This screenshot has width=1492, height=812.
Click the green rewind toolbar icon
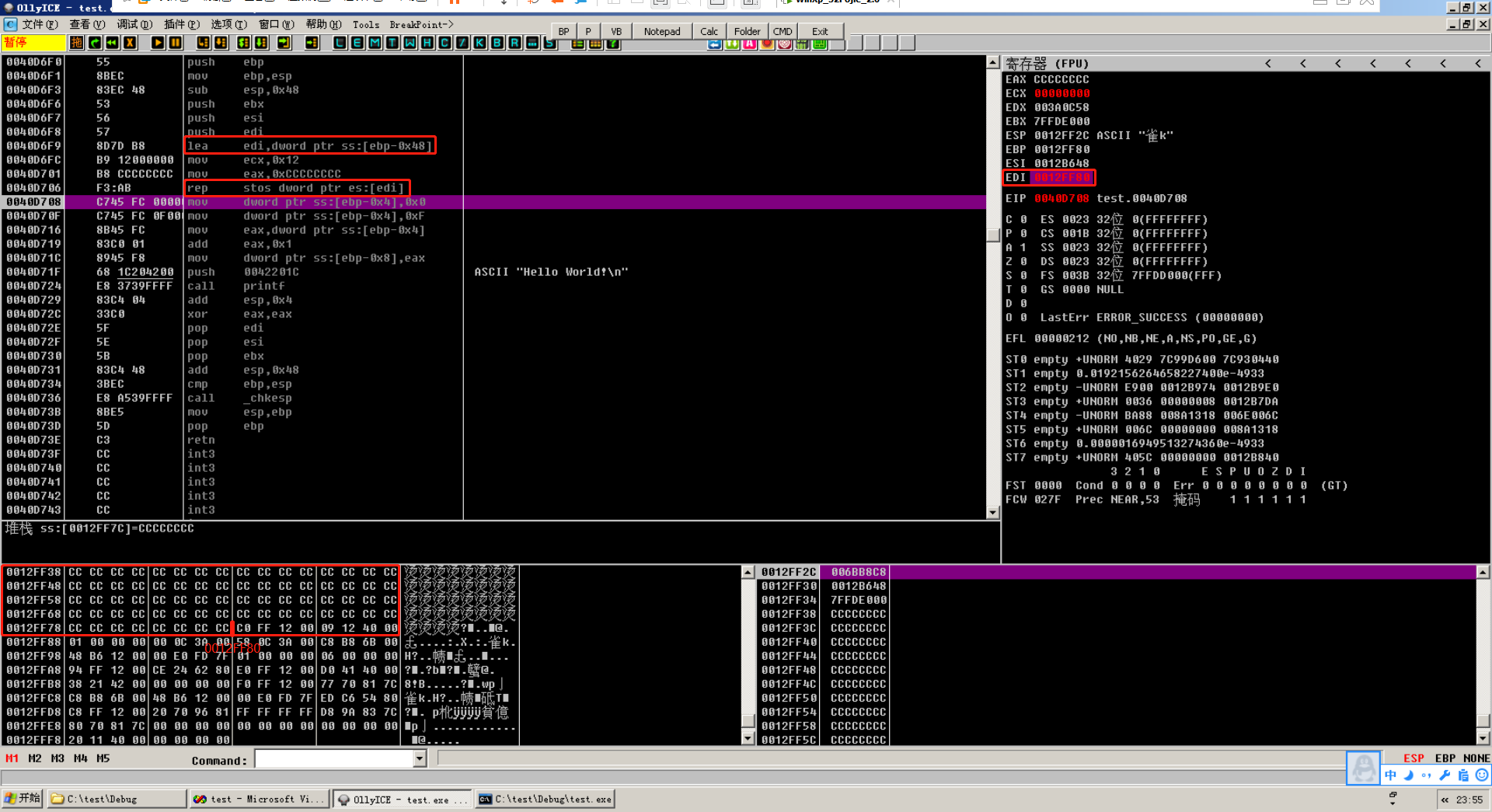pos(112,43)
